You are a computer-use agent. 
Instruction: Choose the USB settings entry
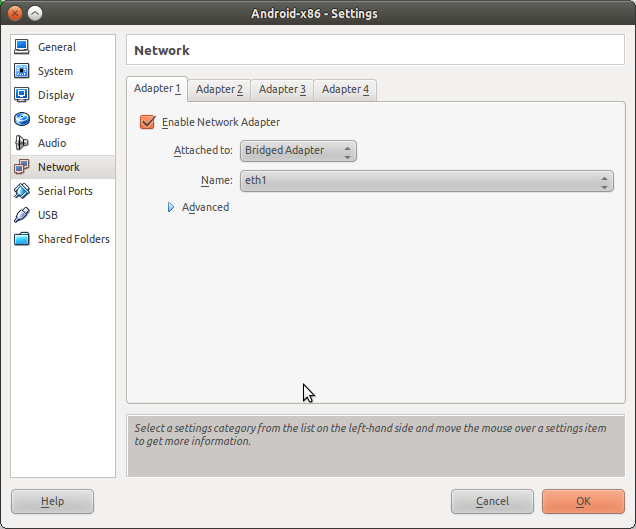[63, 215]
